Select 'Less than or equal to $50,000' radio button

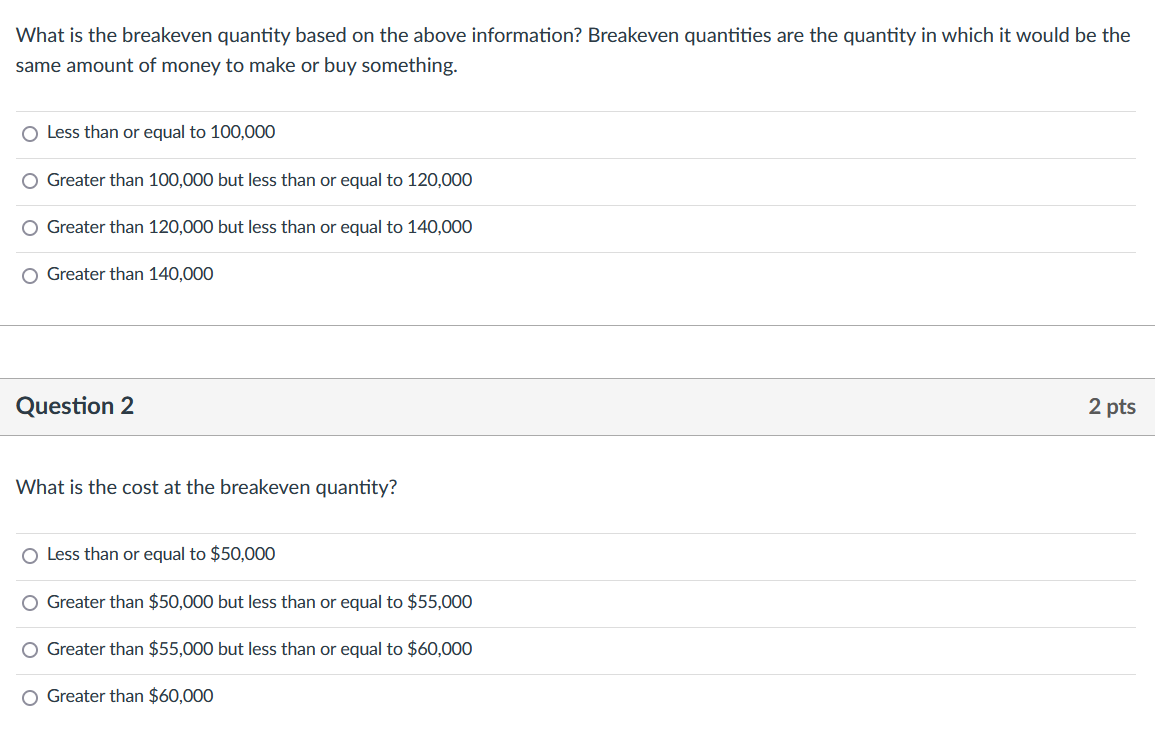point(31,555)
